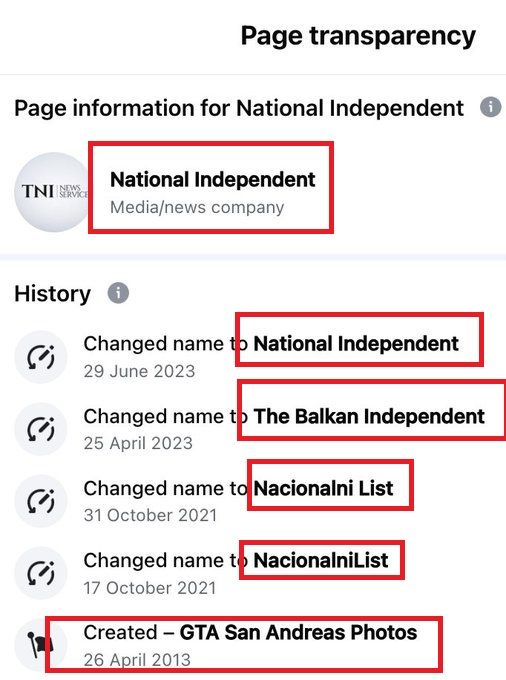
Task: Open the National Independent page name
Action: click(212, 180)
